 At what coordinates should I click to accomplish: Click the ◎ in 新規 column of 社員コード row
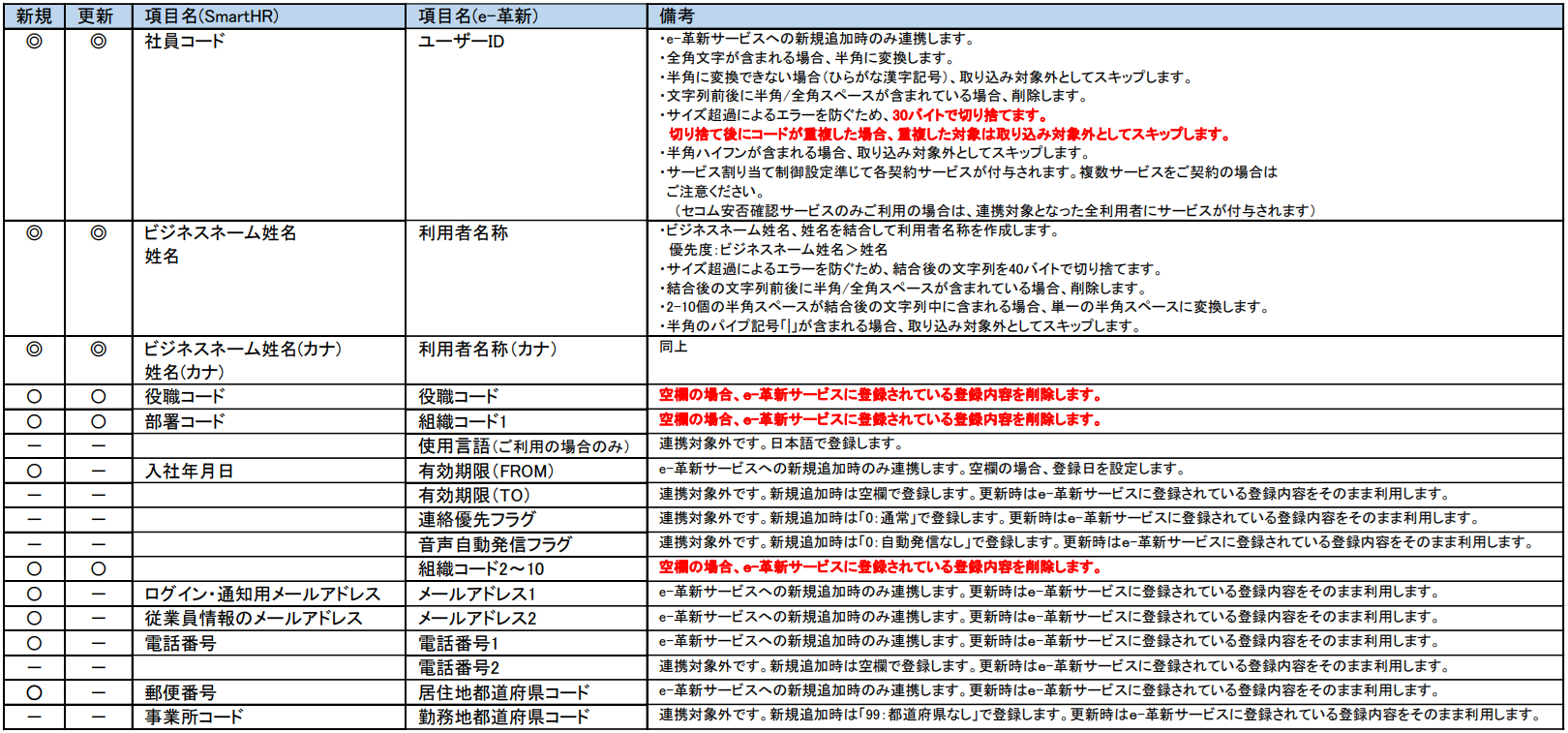tap(34, 41)
